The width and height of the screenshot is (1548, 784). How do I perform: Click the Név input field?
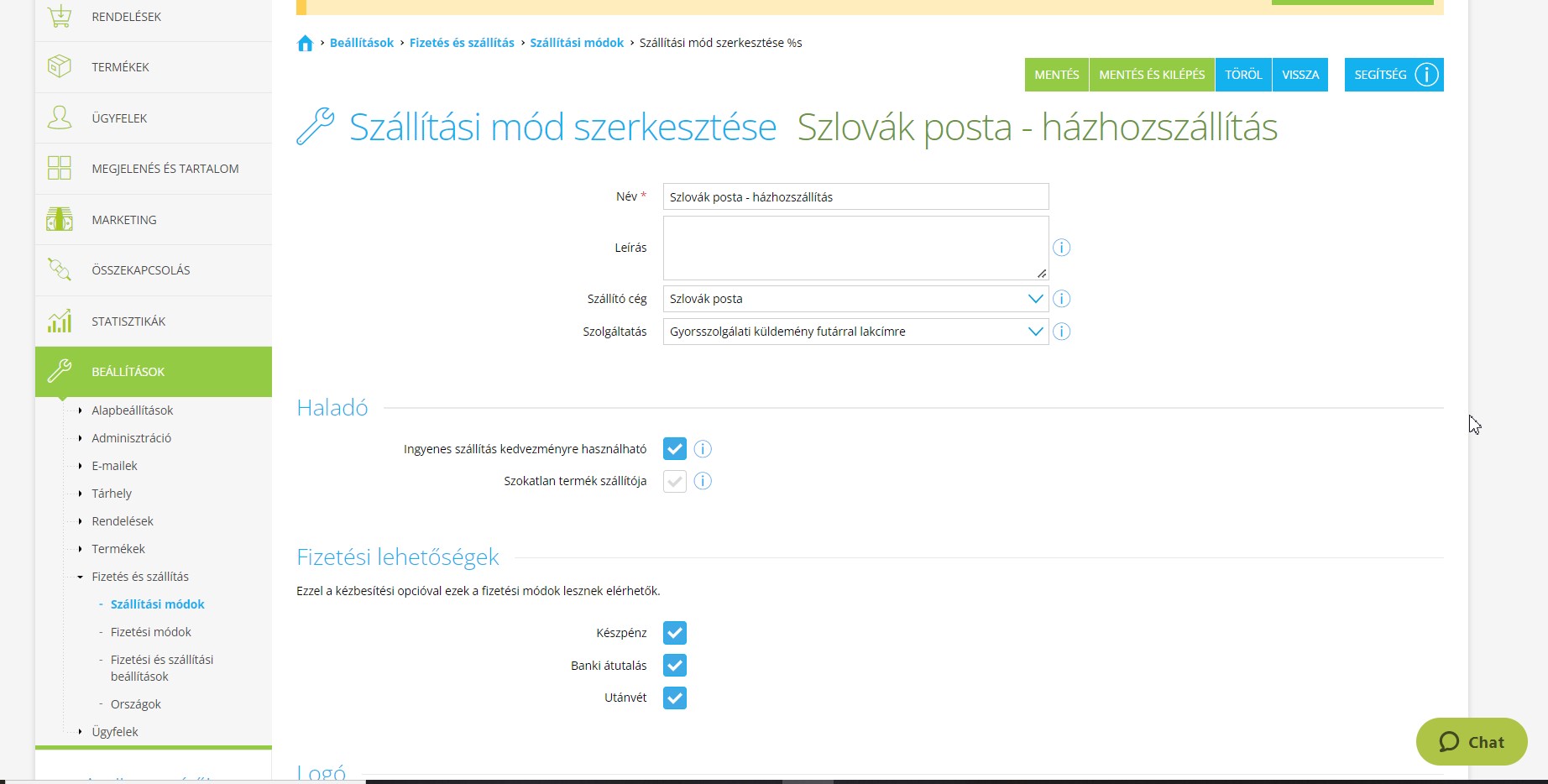point(855,196)
